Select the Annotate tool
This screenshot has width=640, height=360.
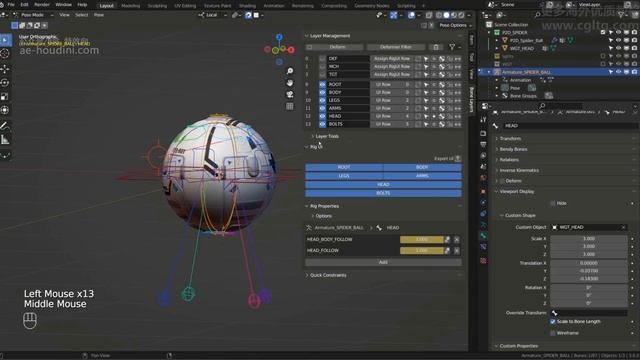pyautogui.click(x=5, y=126)
